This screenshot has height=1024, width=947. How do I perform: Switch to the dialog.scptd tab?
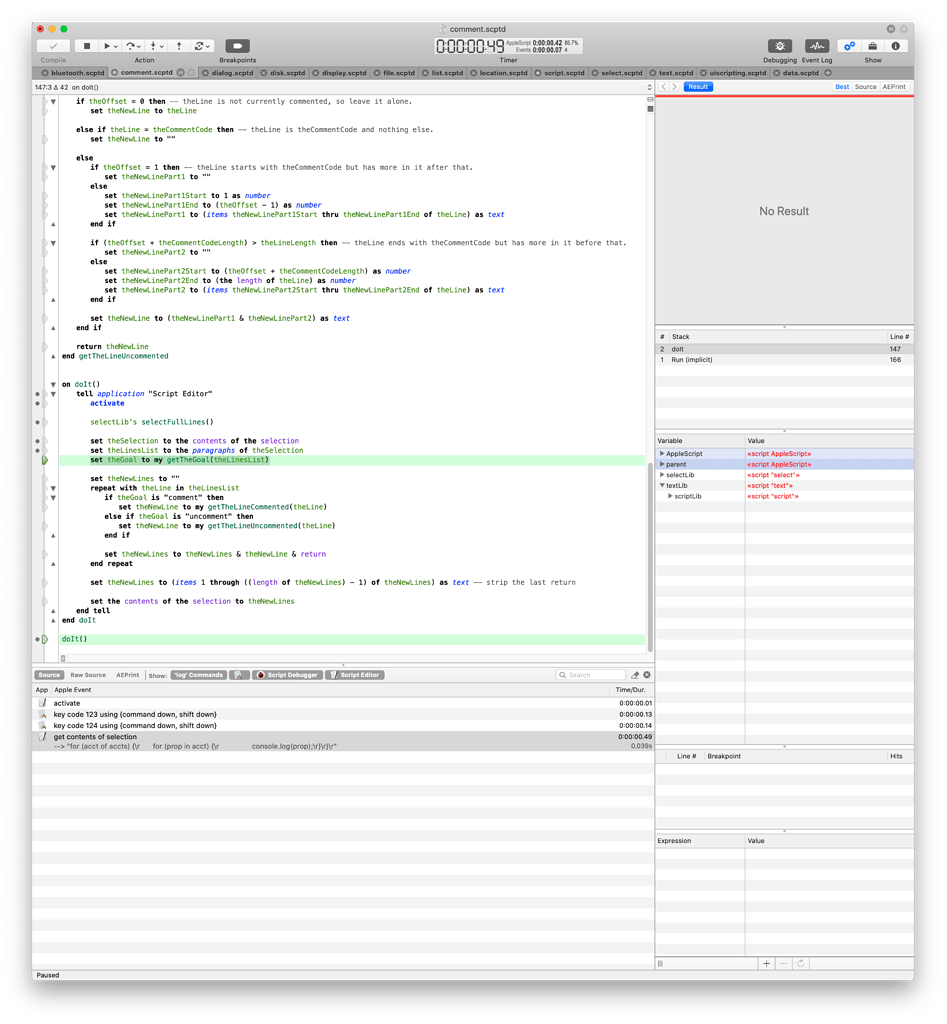coord(232,73)
